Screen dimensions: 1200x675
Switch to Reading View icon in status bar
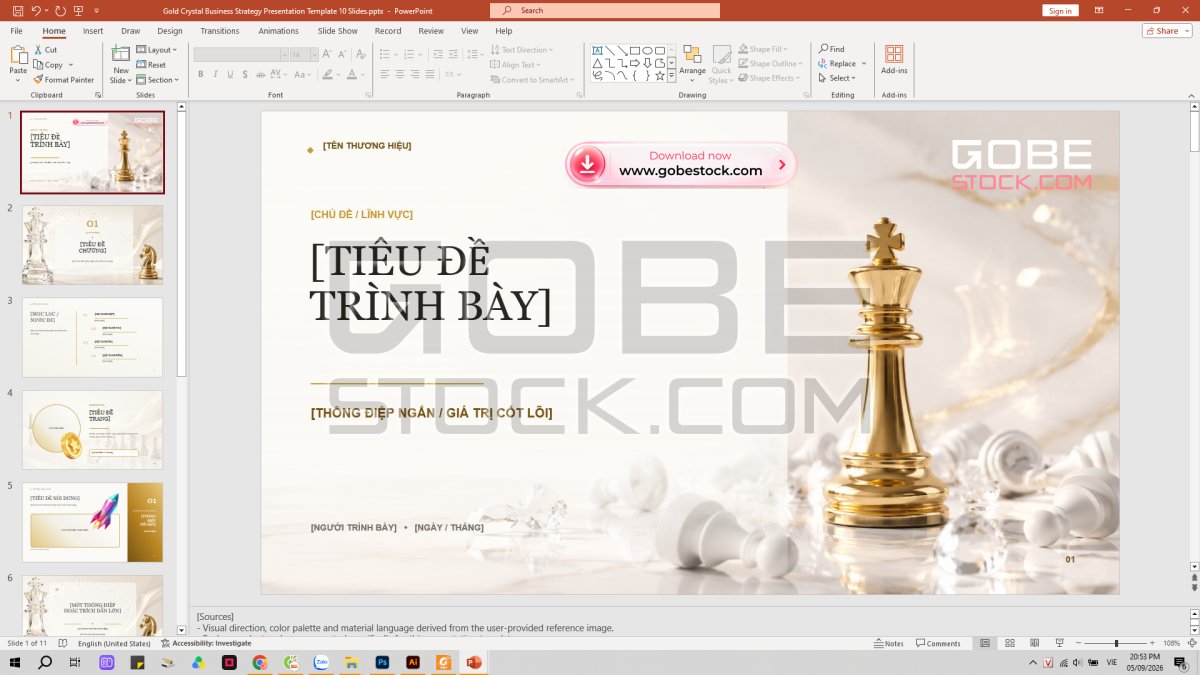1034,643
